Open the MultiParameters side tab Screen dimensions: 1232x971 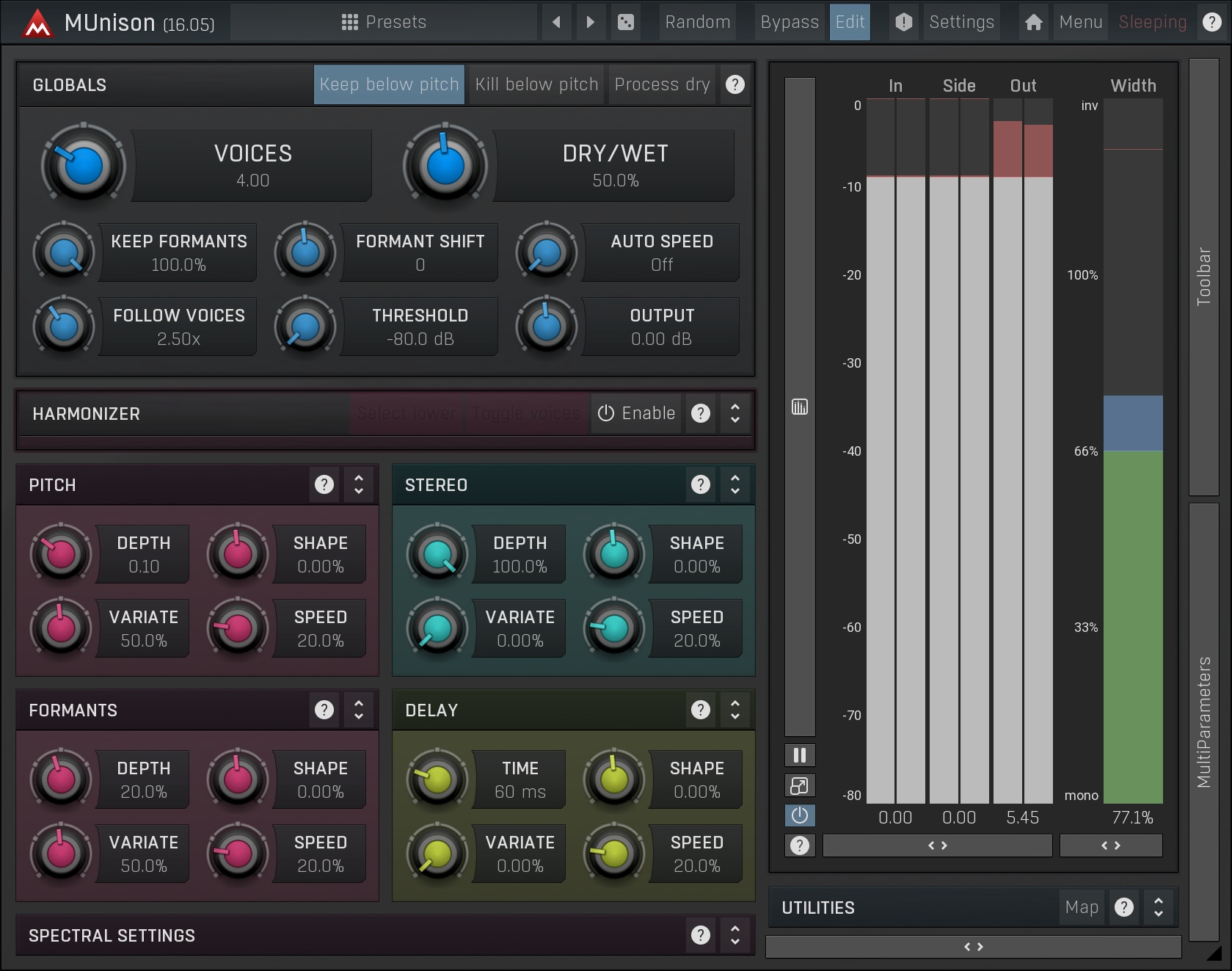1204,722
